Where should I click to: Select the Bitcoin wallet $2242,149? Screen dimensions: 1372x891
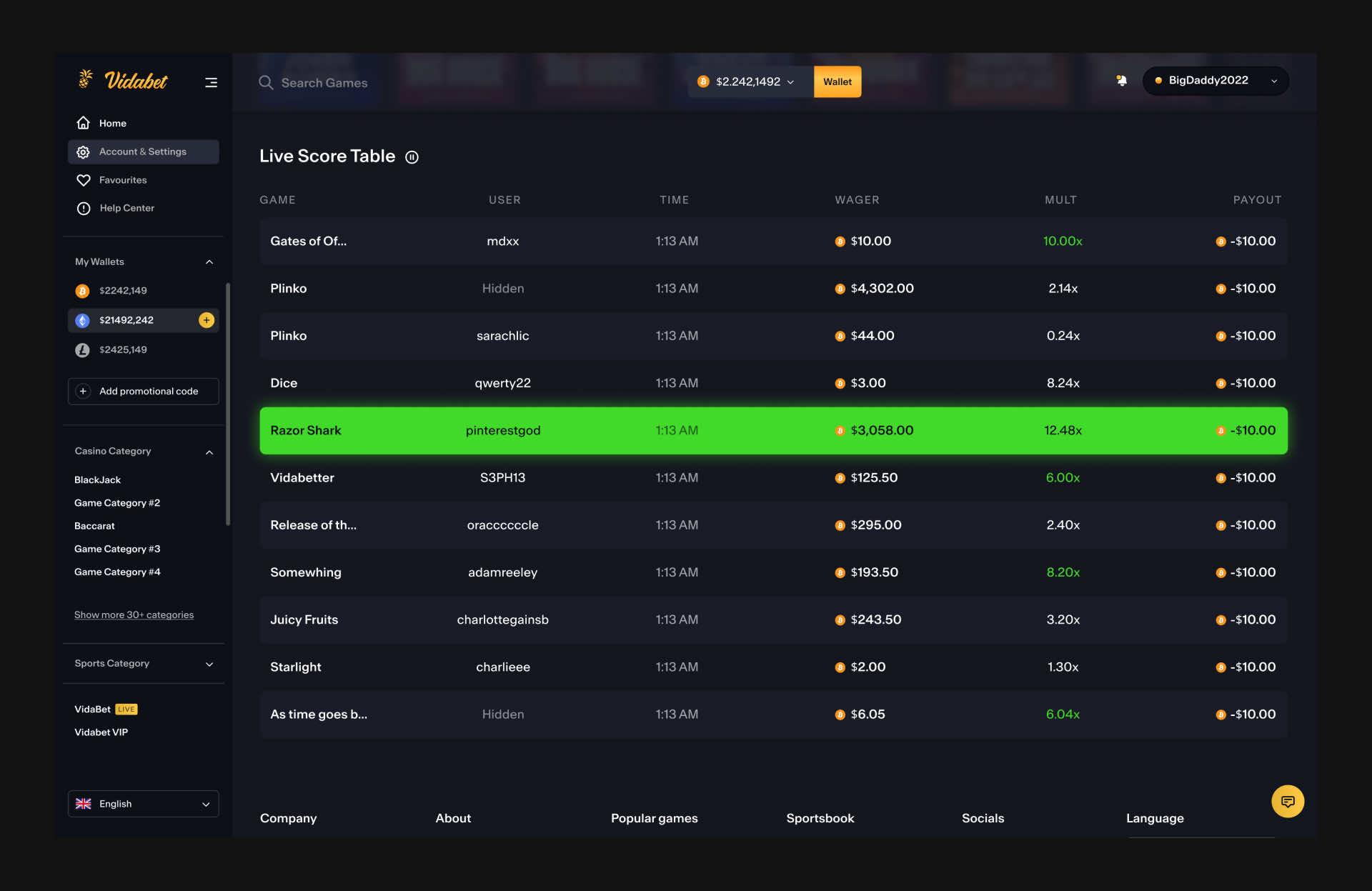pos(123,291)
